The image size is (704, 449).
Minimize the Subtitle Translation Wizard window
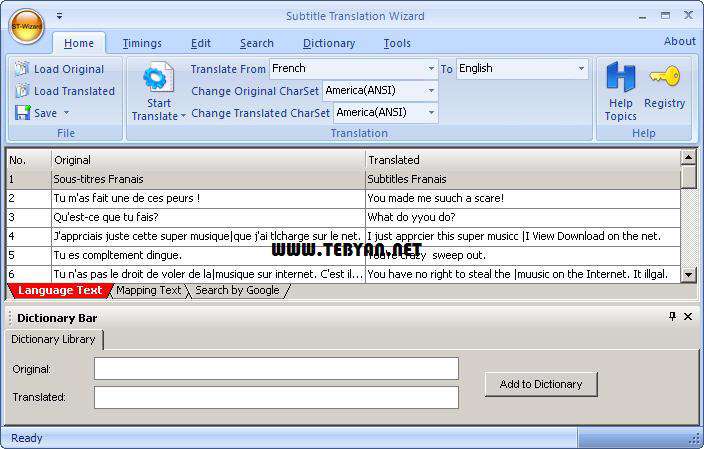[x=642, y=17]
